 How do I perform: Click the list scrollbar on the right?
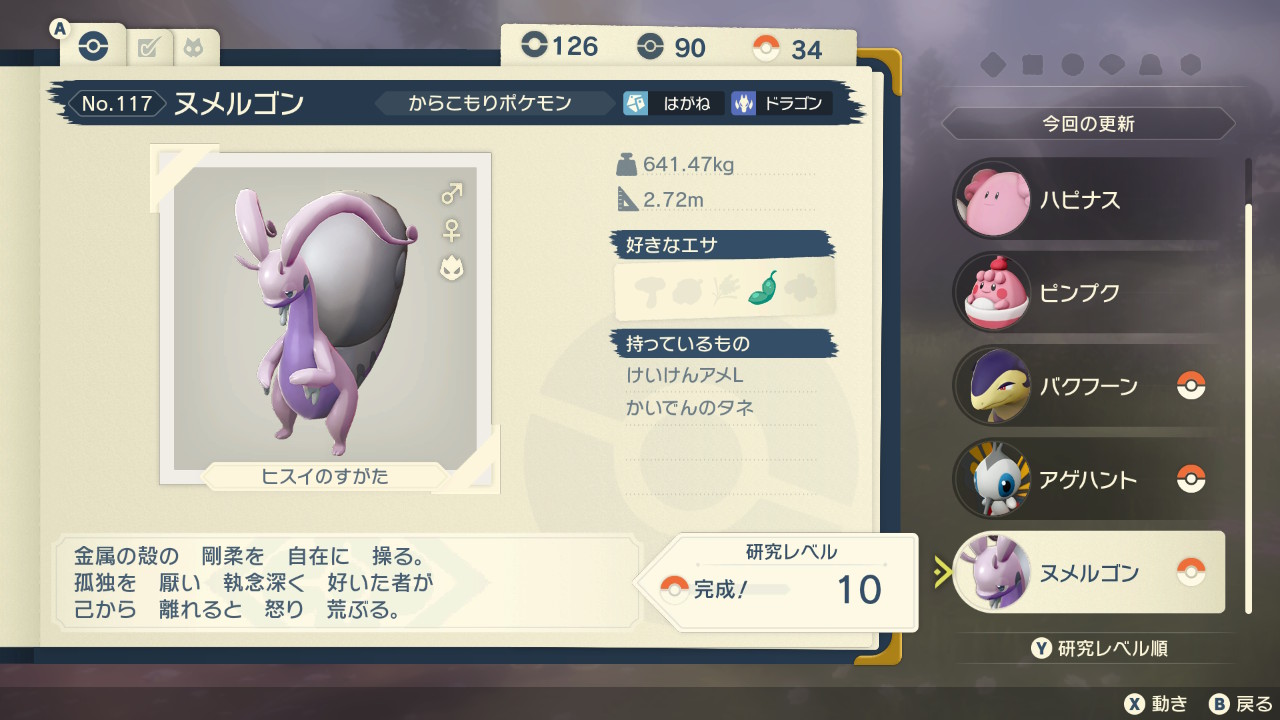(1248, 385)
